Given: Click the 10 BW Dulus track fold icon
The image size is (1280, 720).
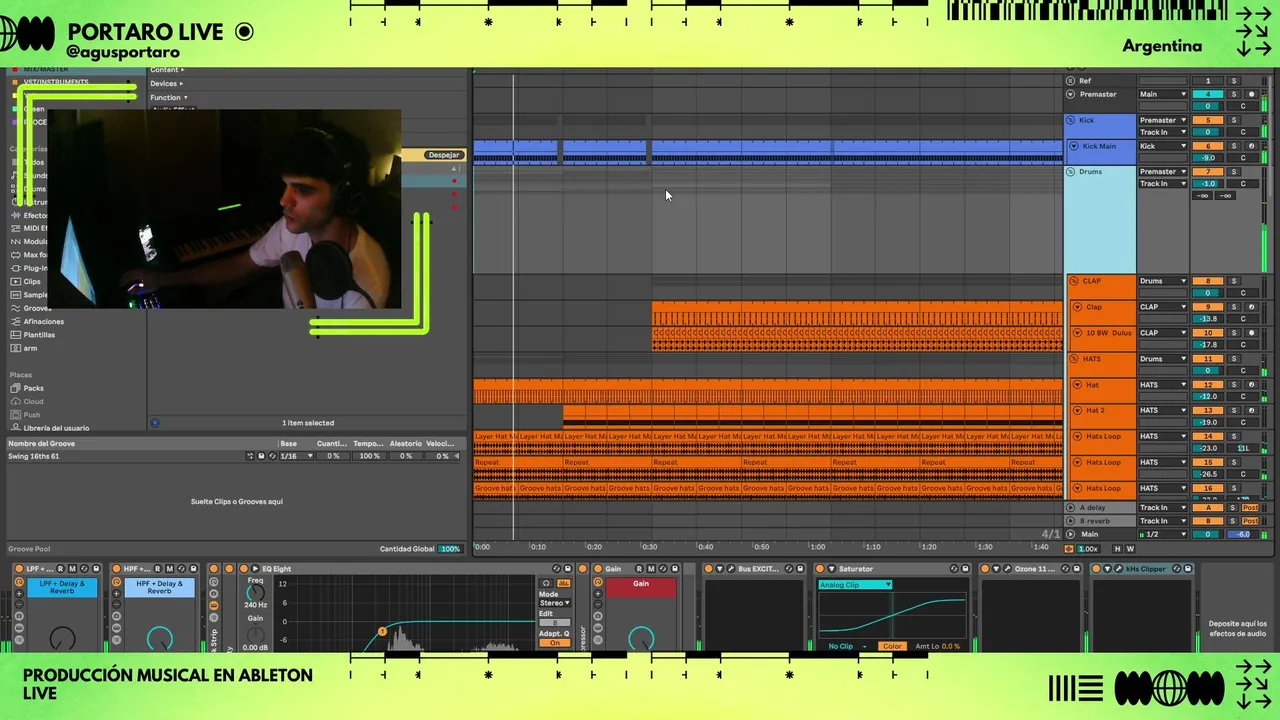Looking at the screenshot, I should click(1078, 333).
